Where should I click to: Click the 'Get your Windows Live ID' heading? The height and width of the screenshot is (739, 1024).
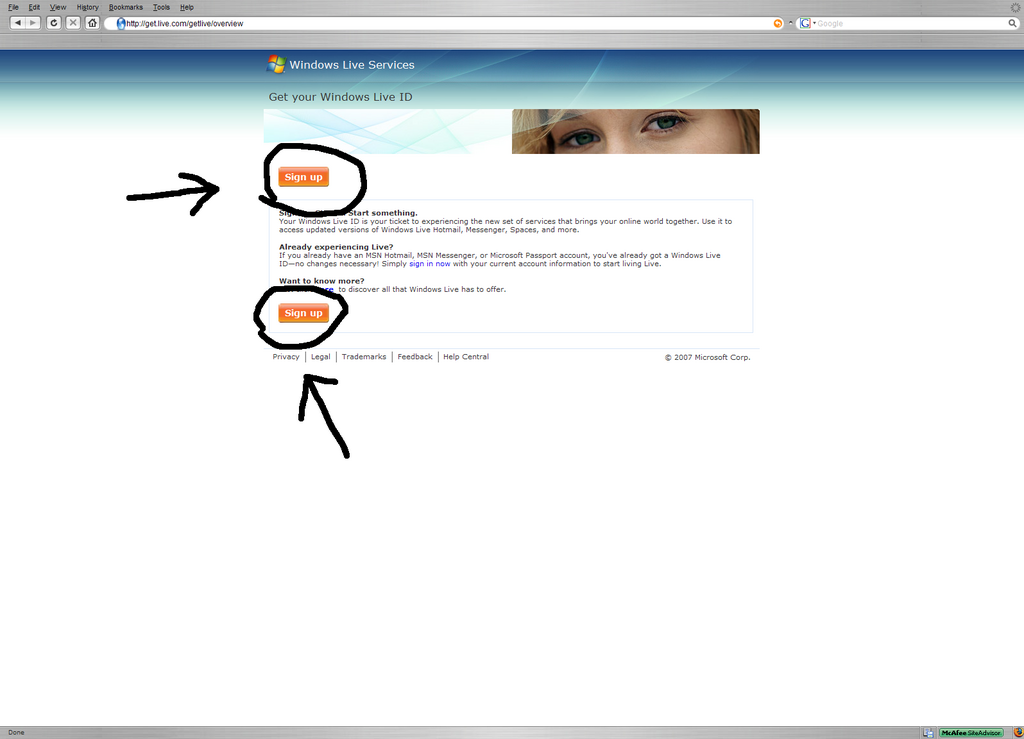pos(340,97)
